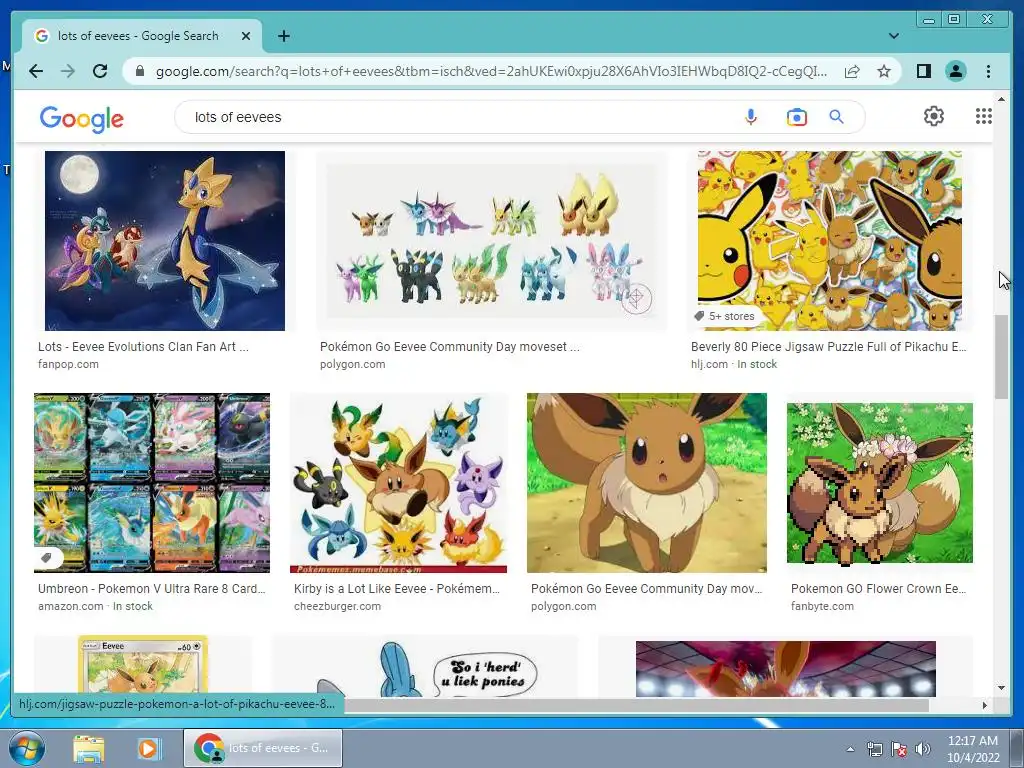Open the Kirby is like Eevee image
Screen dimensions: 1024x768
pos(398,483)
